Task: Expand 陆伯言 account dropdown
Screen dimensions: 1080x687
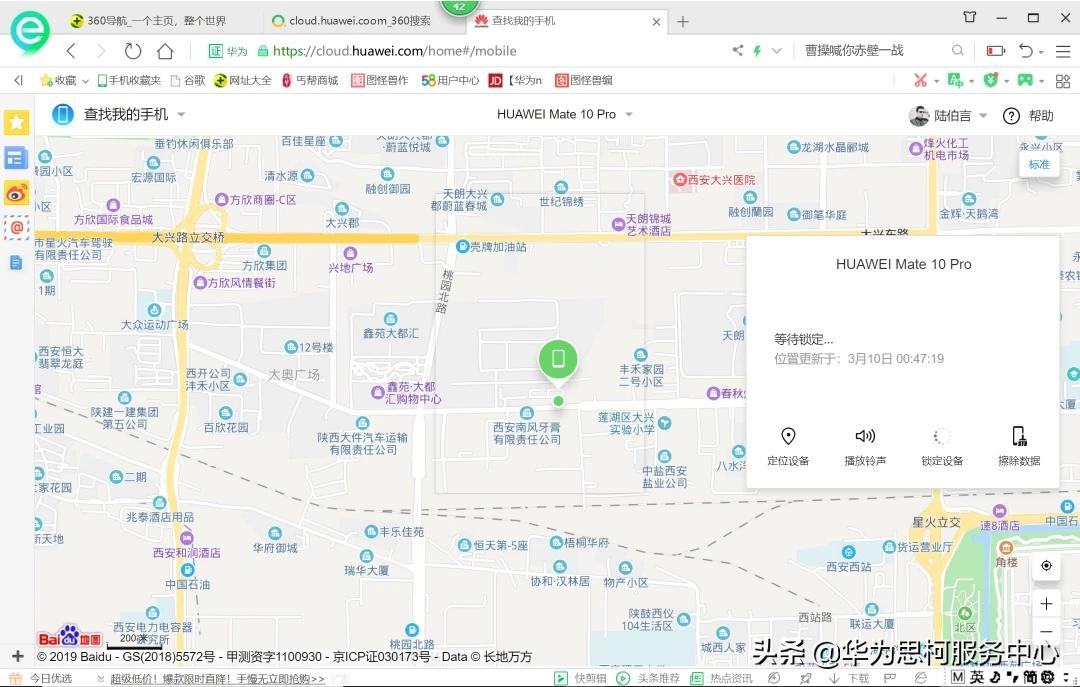Action: pyautogui.click(x=983, y=115)
